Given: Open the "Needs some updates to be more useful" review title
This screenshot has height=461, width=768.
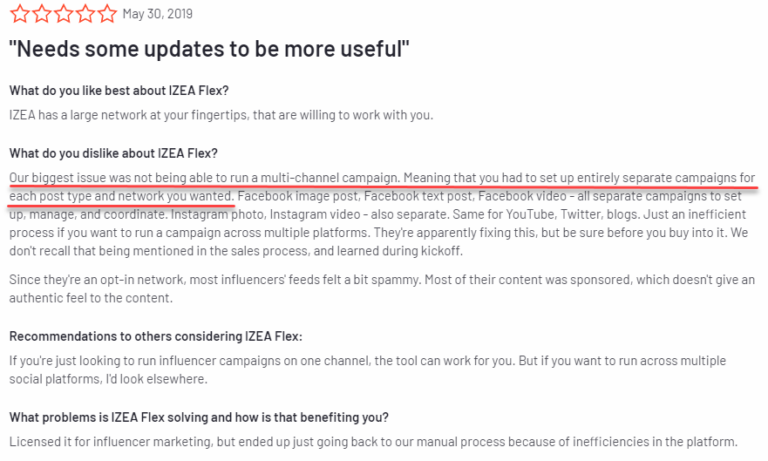Looking at the screenshot, I should (x=209, y=49).
